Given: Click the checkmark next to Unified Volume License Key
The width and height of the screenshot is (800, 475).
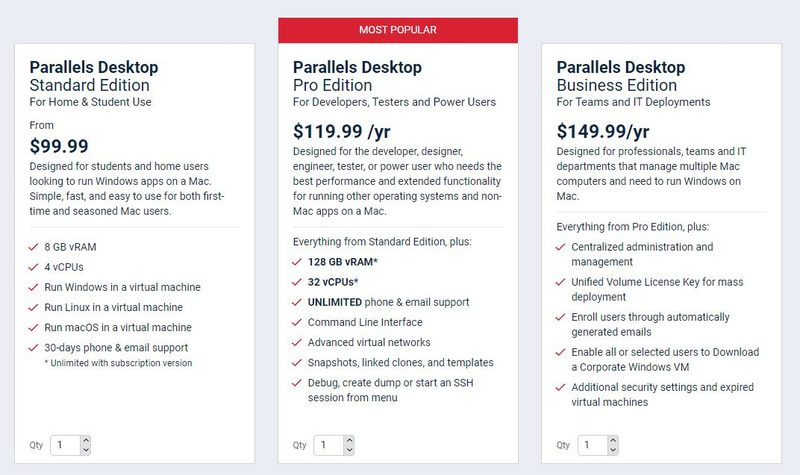Looking at the screenshot, I should [561, 282].
